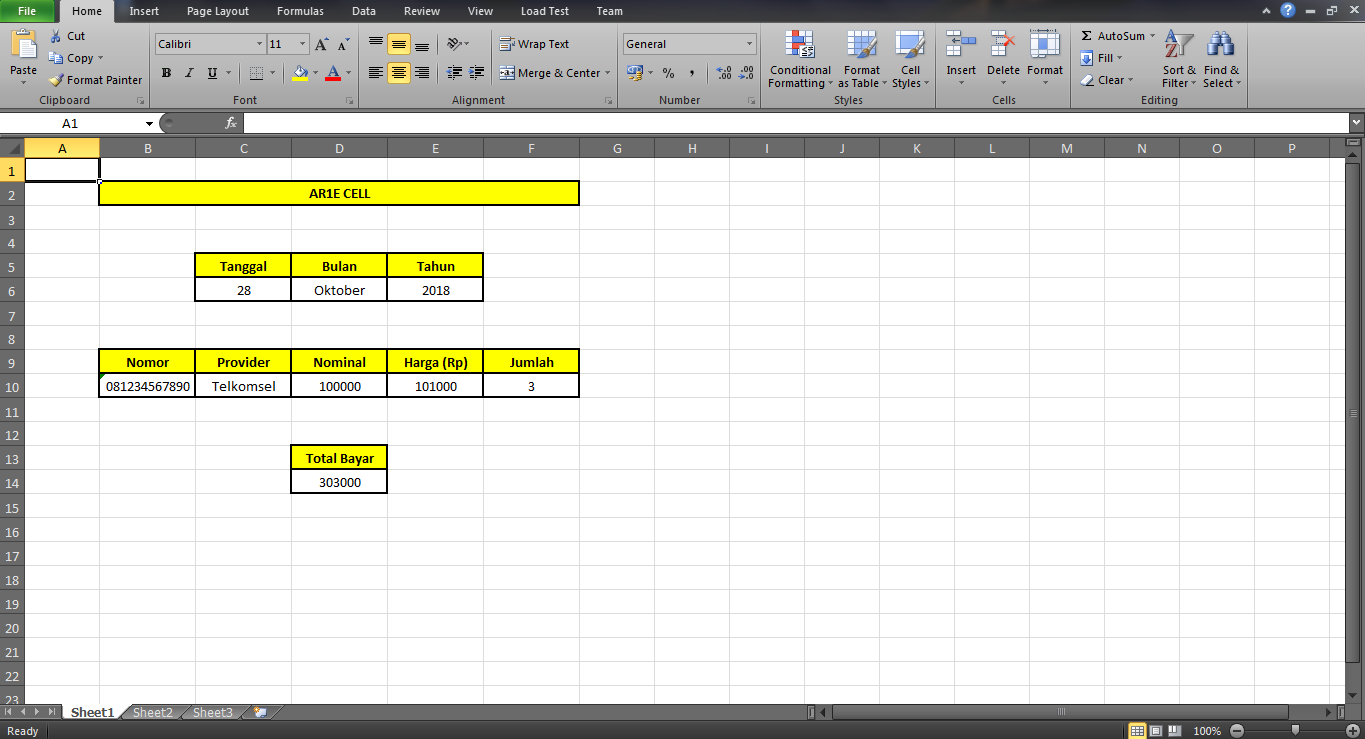
Task: Increase font size with Grow Font icon
Action: [x=322, y=44]
